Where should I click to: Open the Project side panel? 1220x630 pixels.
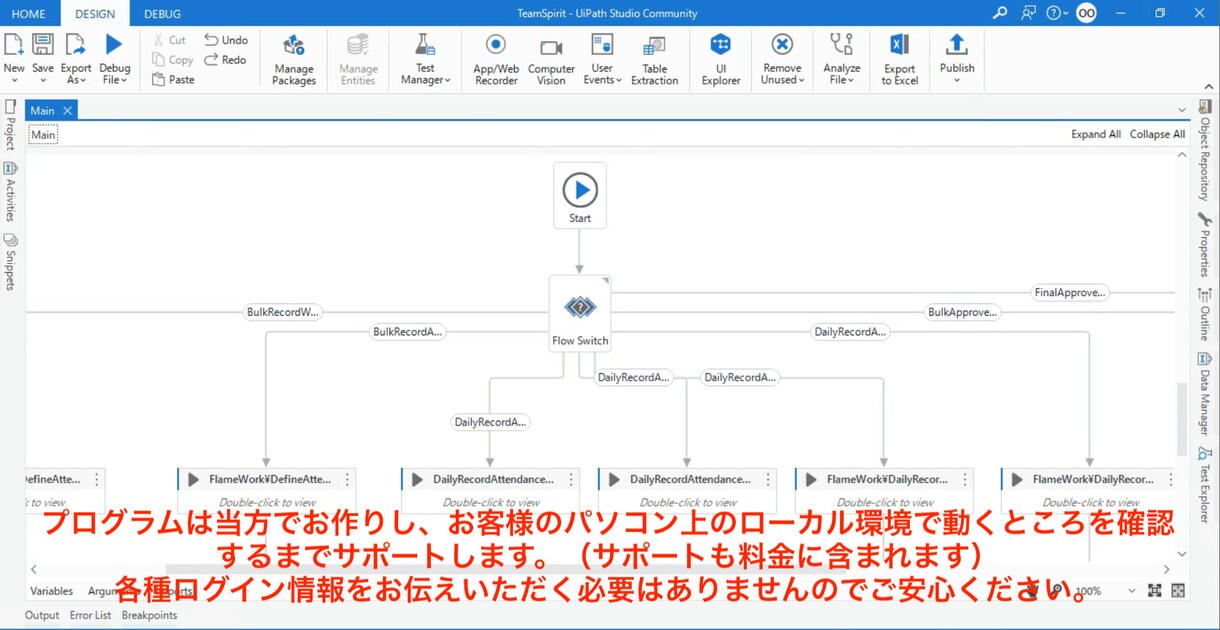[10, 125]
